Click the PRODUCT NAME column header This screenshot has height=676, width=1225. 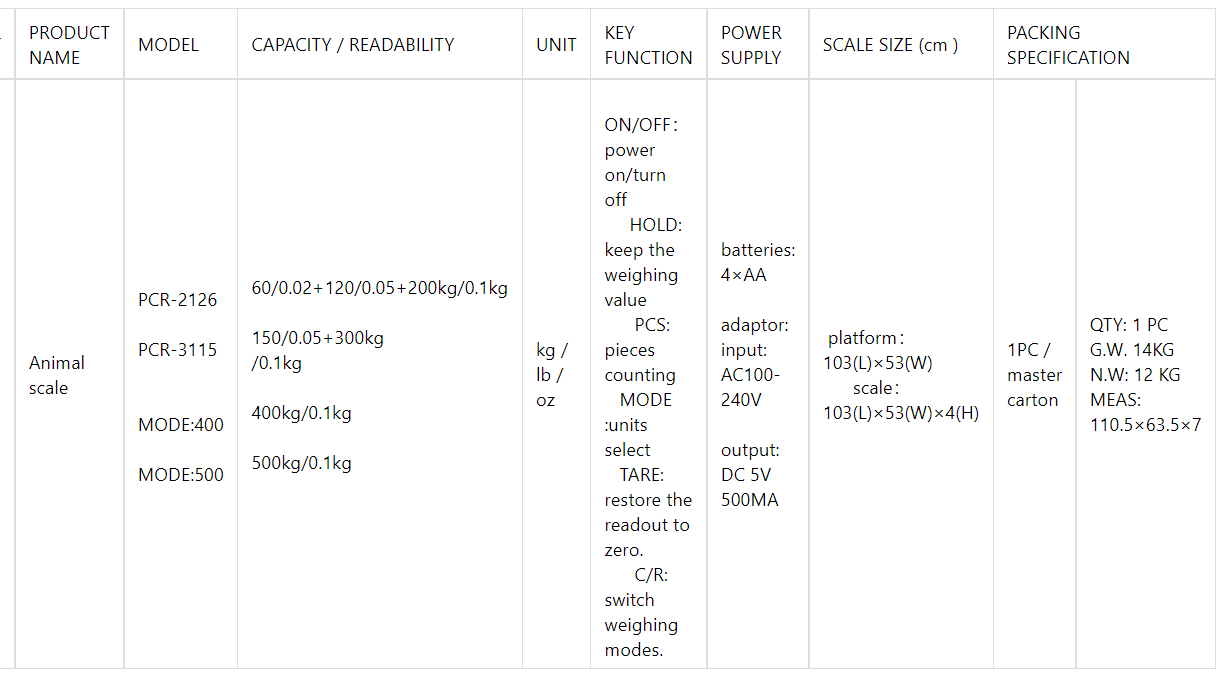(69, 45)
